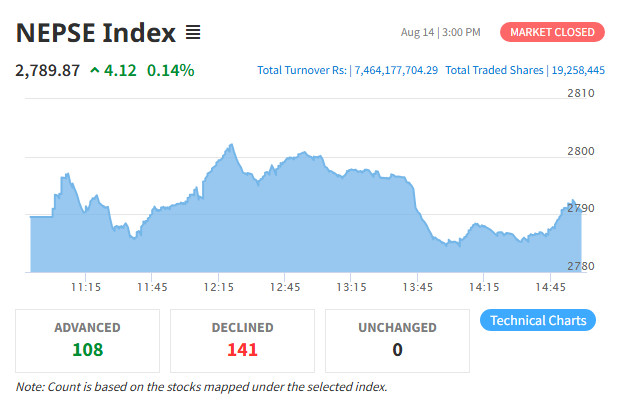Click the MARKET CLOSED badge

click(552, 32)
